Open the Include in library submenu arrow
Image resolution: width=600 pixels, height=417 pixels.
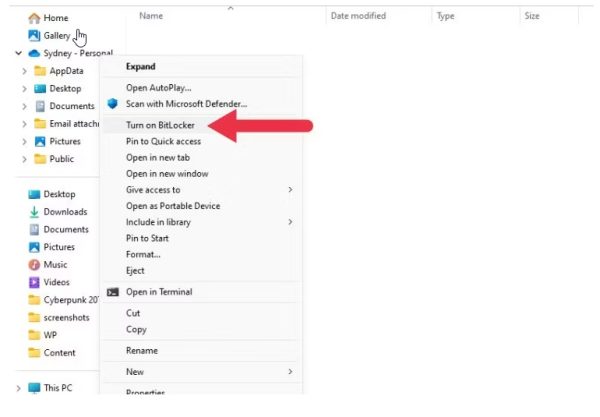[290, 222]
